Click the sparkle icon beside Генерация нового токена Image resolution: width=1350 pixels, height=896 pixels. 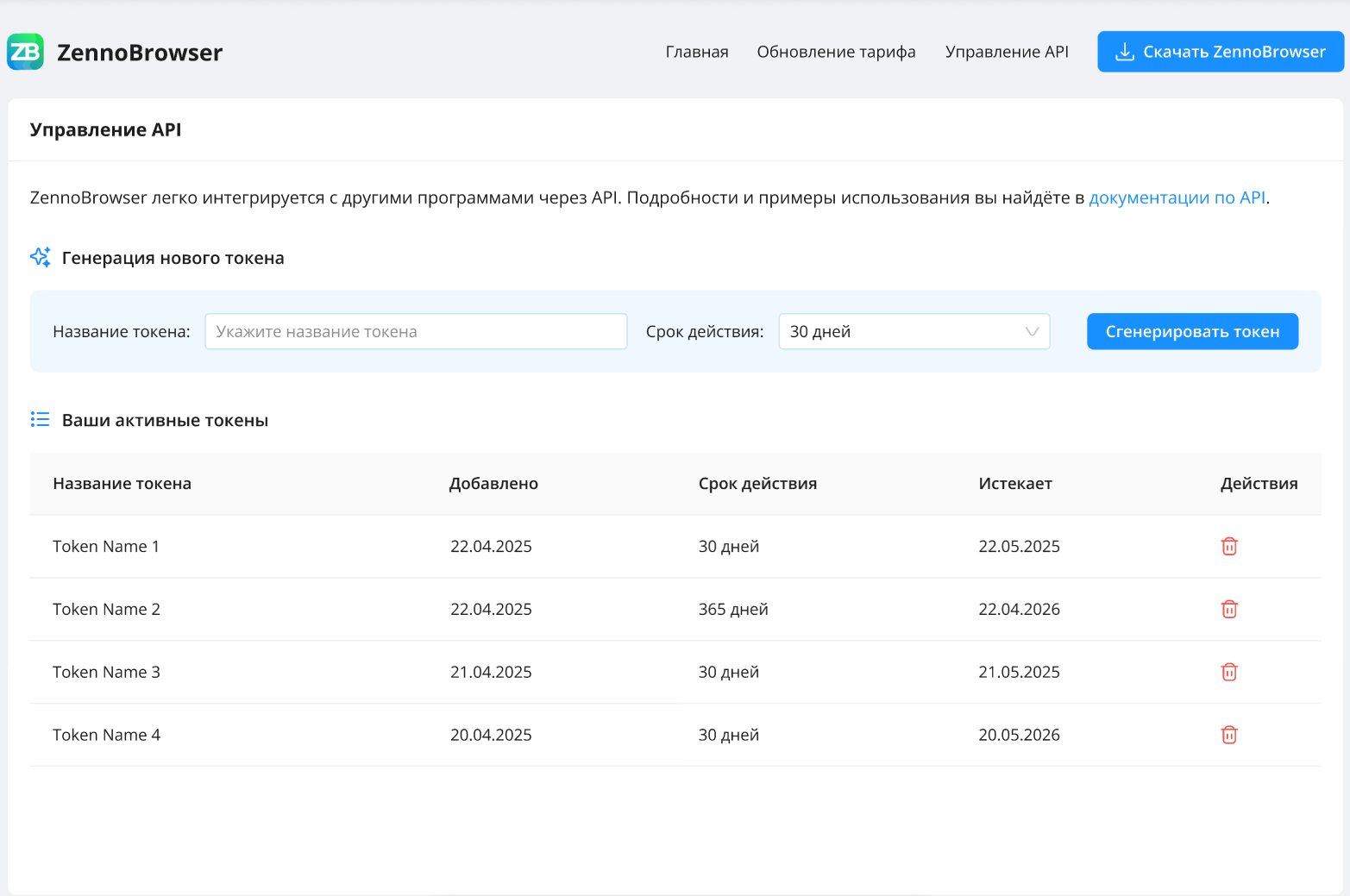pos(41,257)
